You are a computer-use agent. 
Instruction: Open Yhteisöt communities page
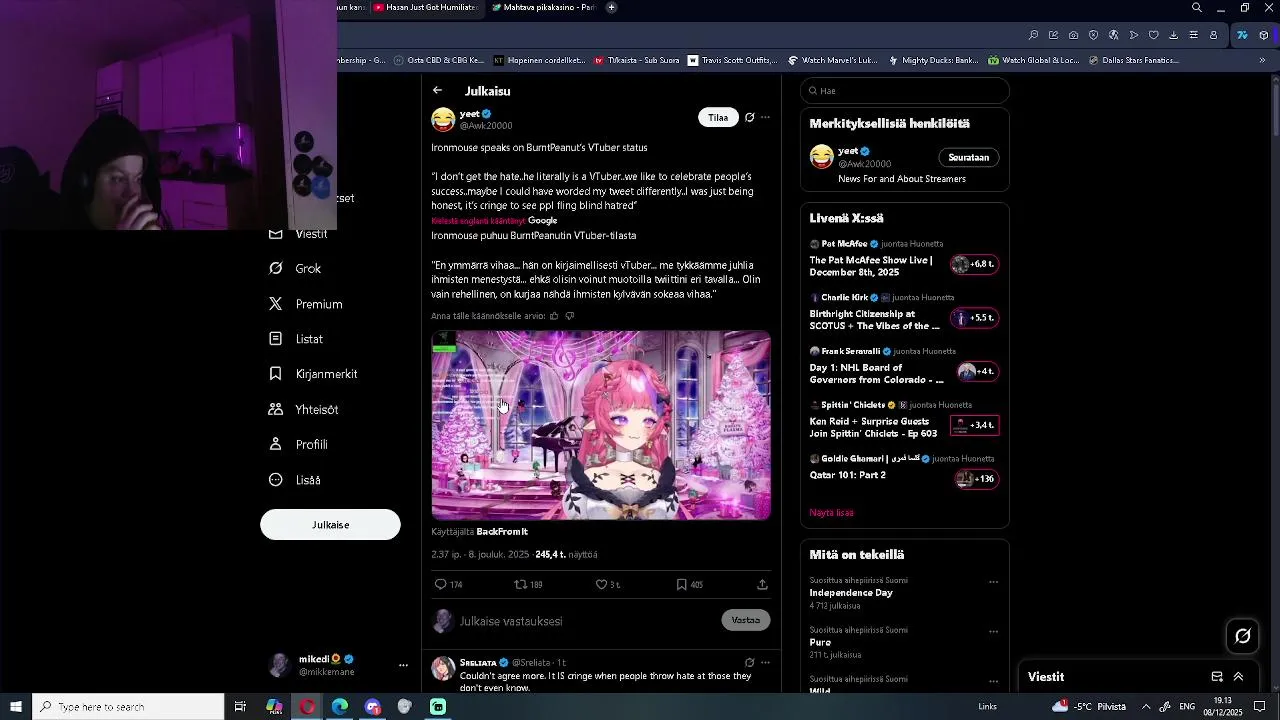pos(303,409)
